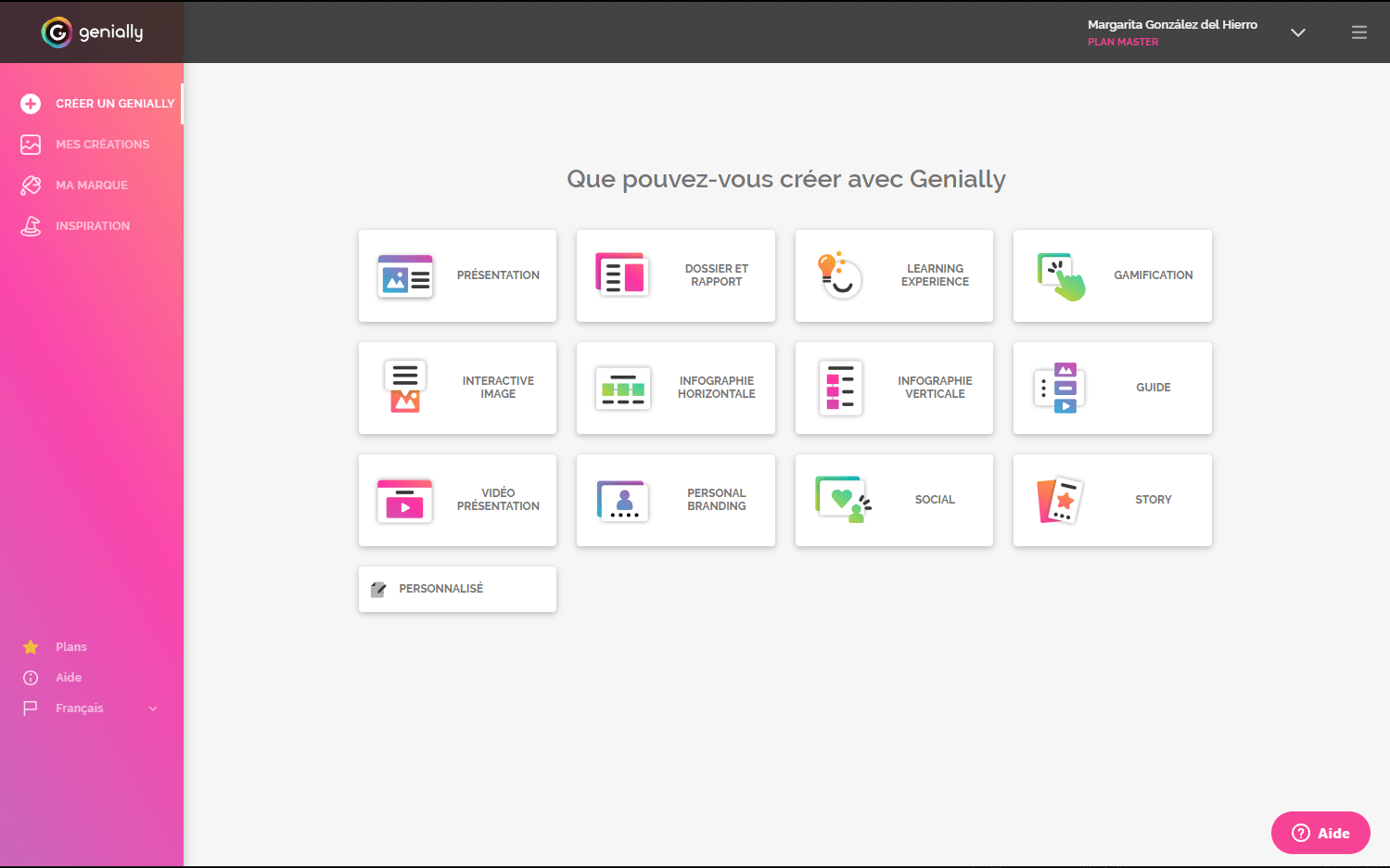This screenshot has width=1390, height=868.
Task: Expand the Français language selector
Action: 153,708
